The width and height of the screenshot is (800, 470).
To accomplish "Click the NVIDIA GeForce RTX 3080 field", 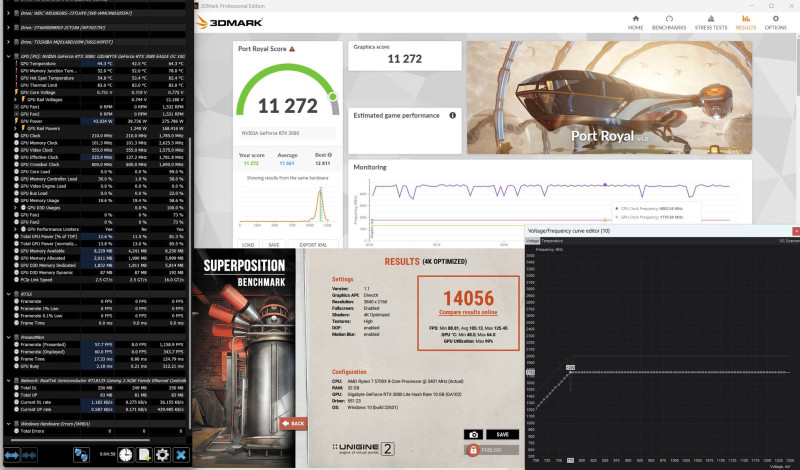I will point(287,133).
